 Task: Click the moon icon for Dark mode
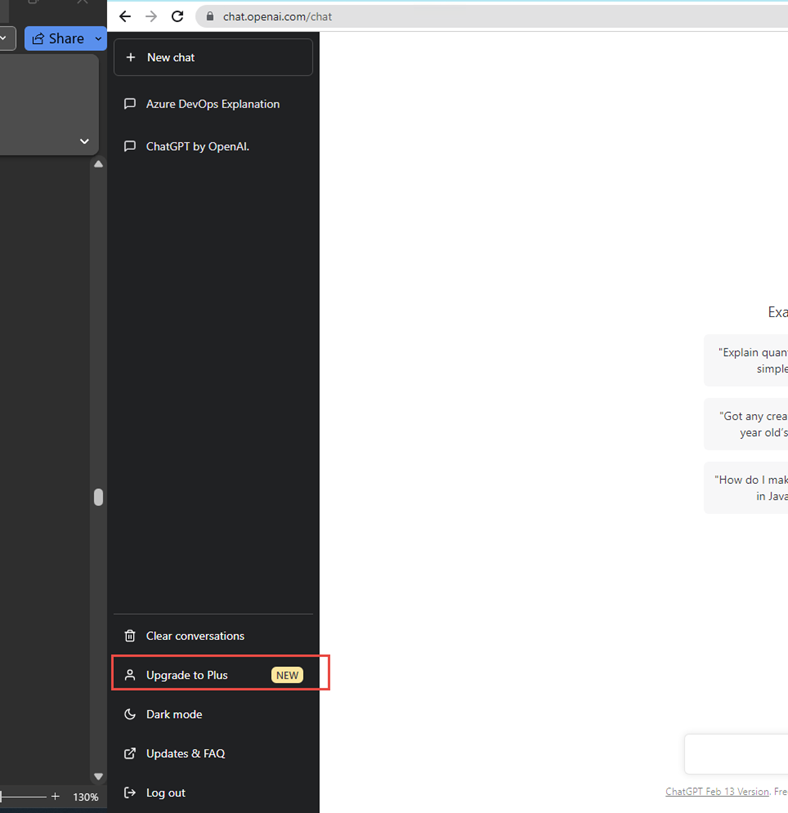[130, 714]
